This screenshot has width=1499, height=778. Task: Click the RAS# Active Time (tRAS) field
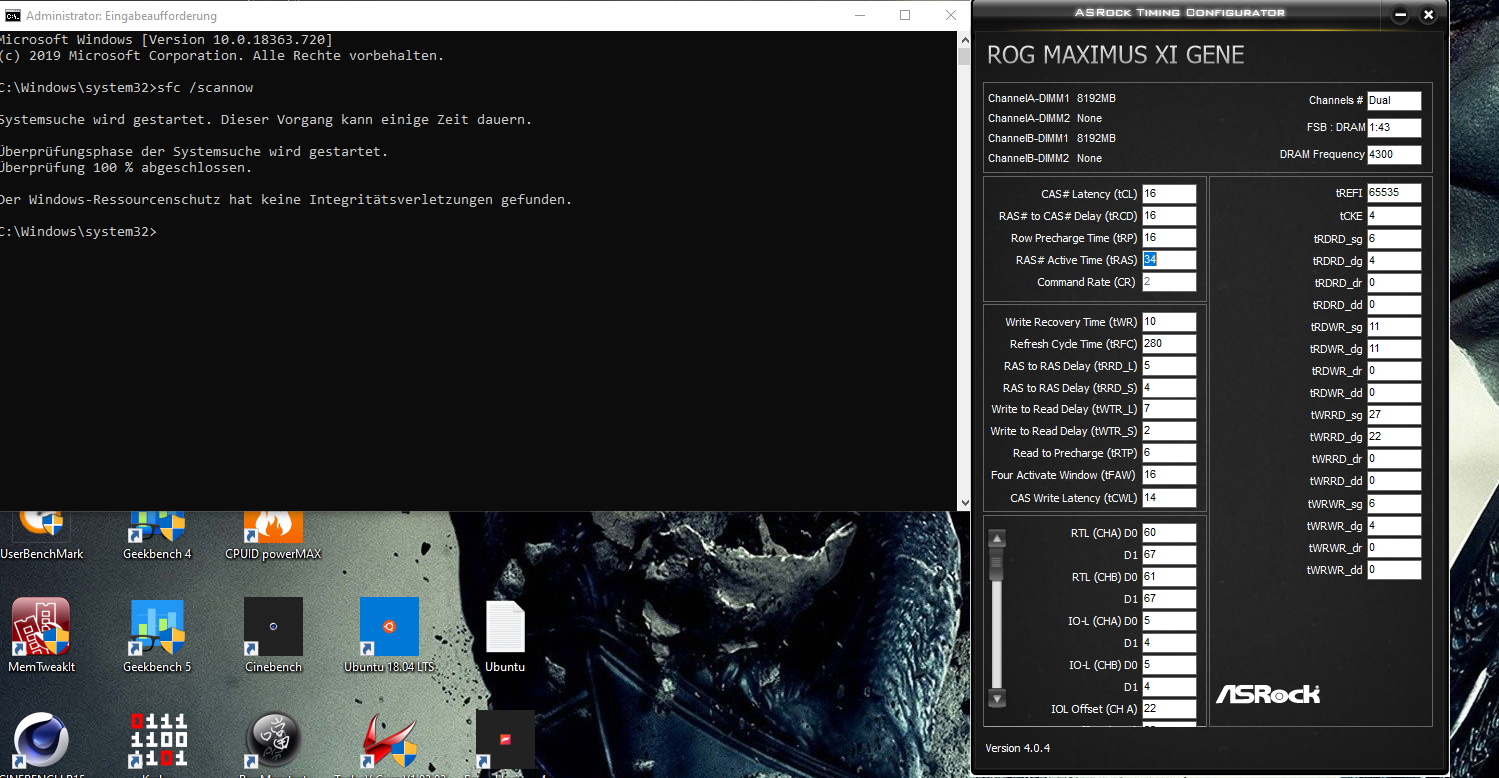(x=1169, y=260)
